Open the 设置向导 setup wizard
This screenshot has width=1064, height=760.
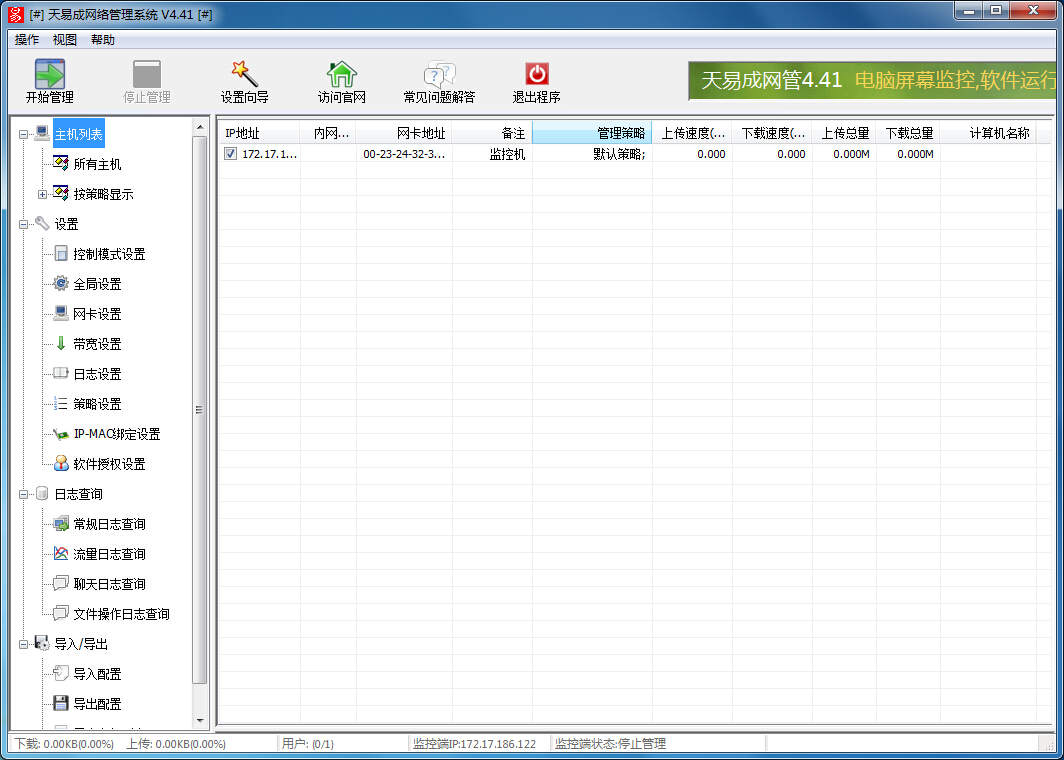[244, 75]
